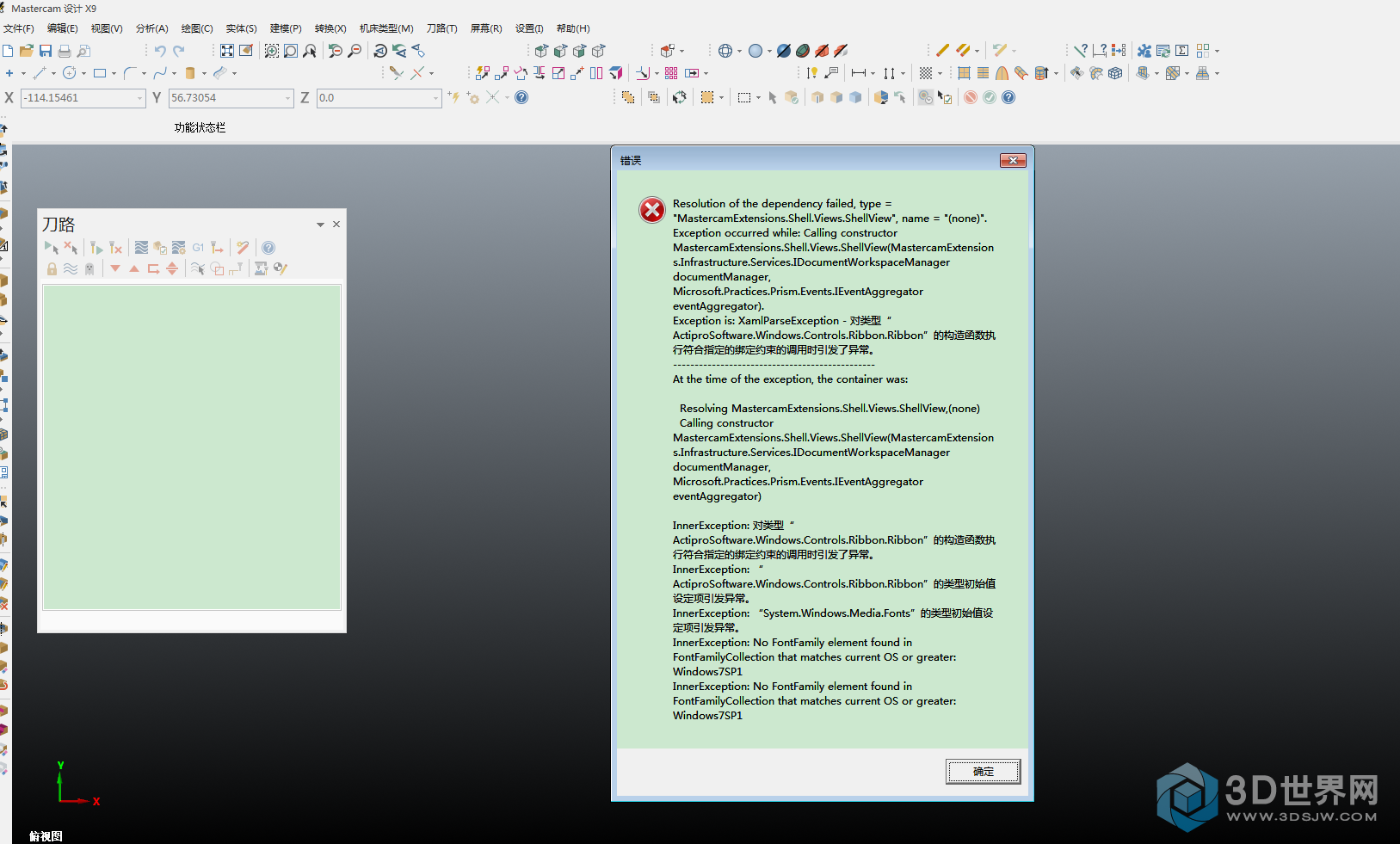Click the trim scissors-like icon

(397, 73)
